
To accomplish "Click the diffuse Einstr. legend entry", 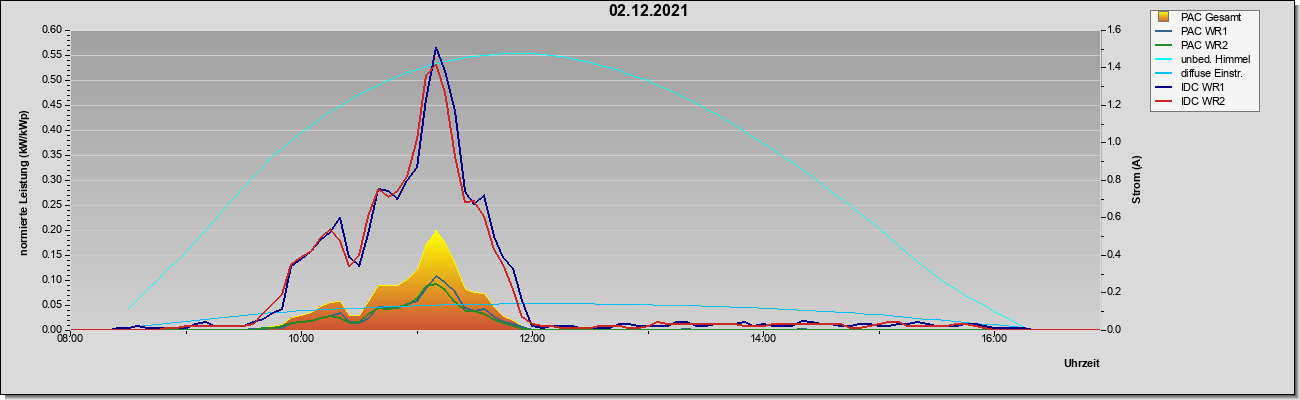I will coord(1202,73).
